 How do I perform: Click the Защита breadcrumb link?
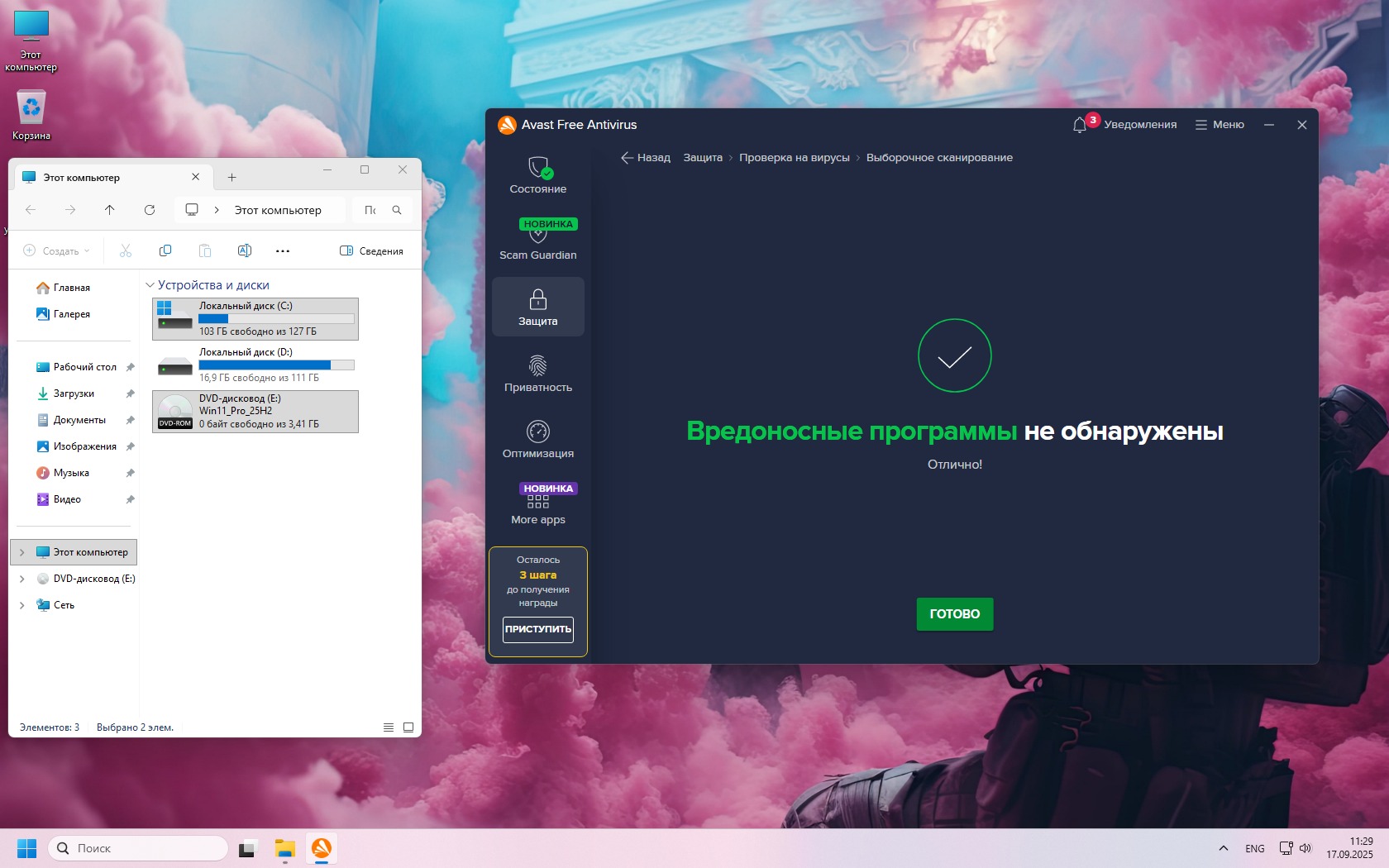703,158
